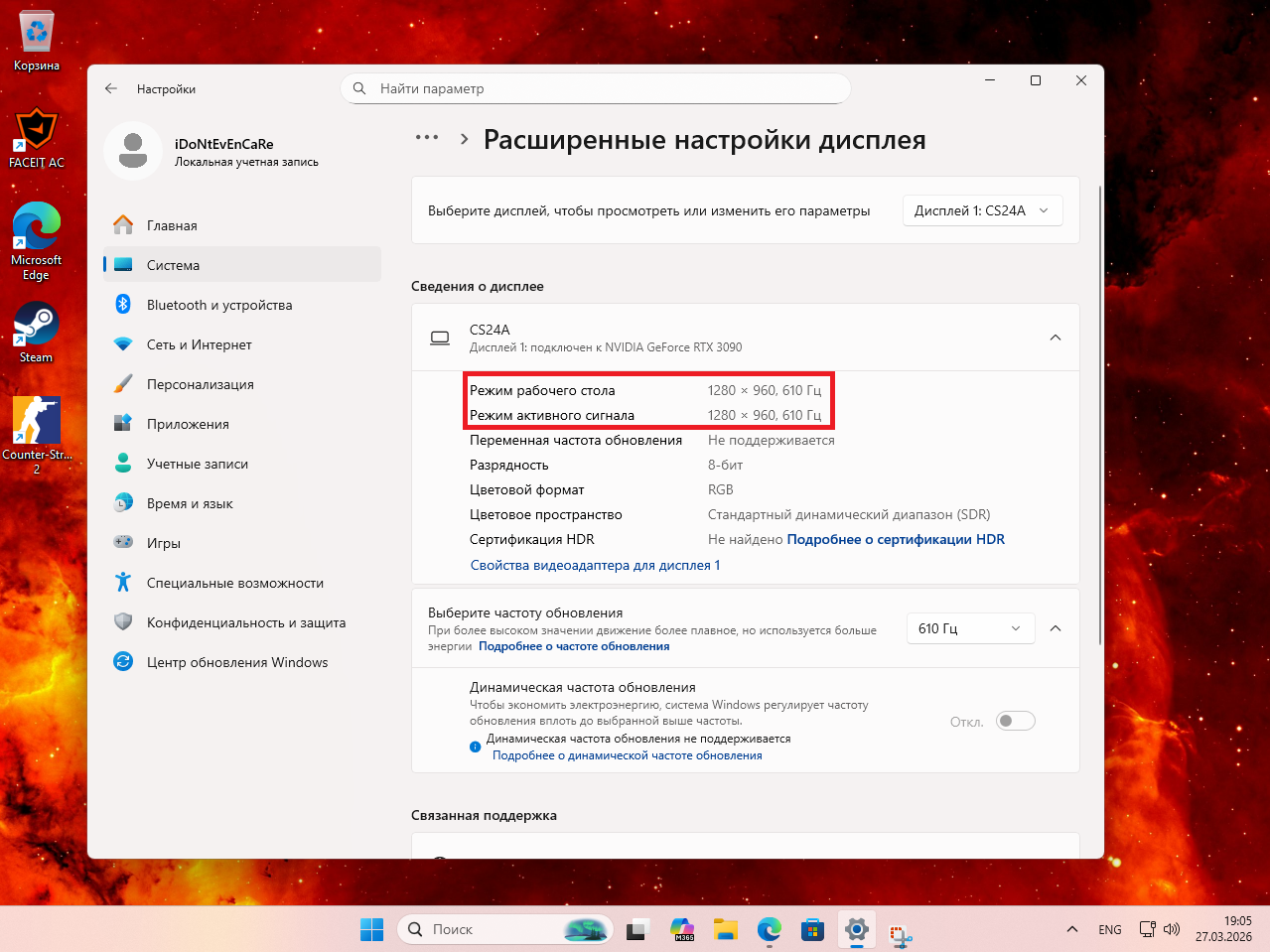Open Сеть и Интернет section
This screenshot has width=1270, height=952.
[242, 344]
